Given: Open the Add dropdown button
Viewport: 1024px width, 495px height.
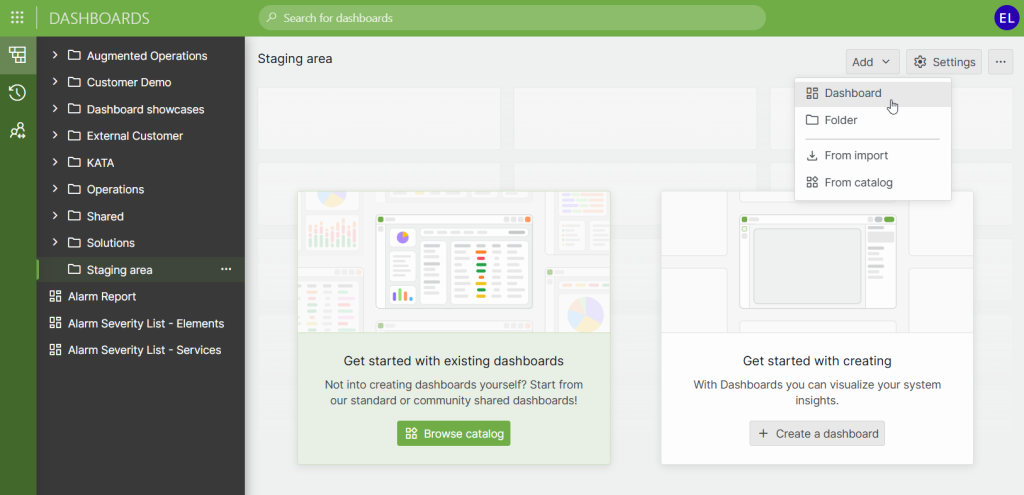Looking at the screenshot, I should tap(872, 62).
